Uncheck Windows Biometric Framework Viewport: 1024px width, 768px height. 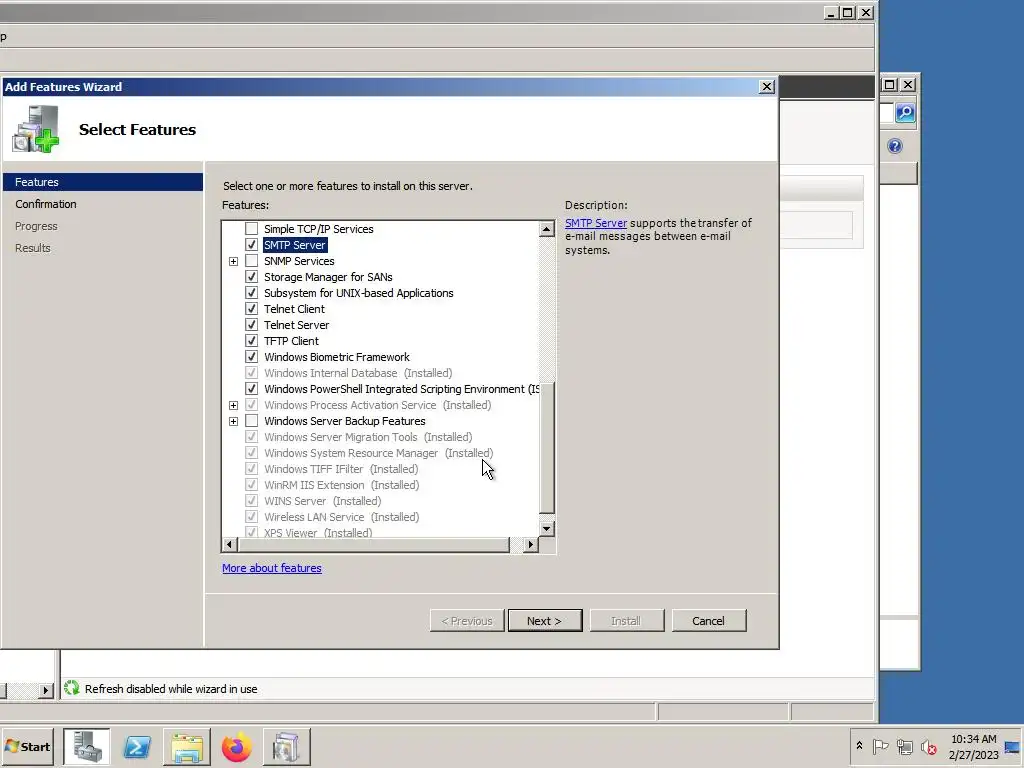click(251, 357)
